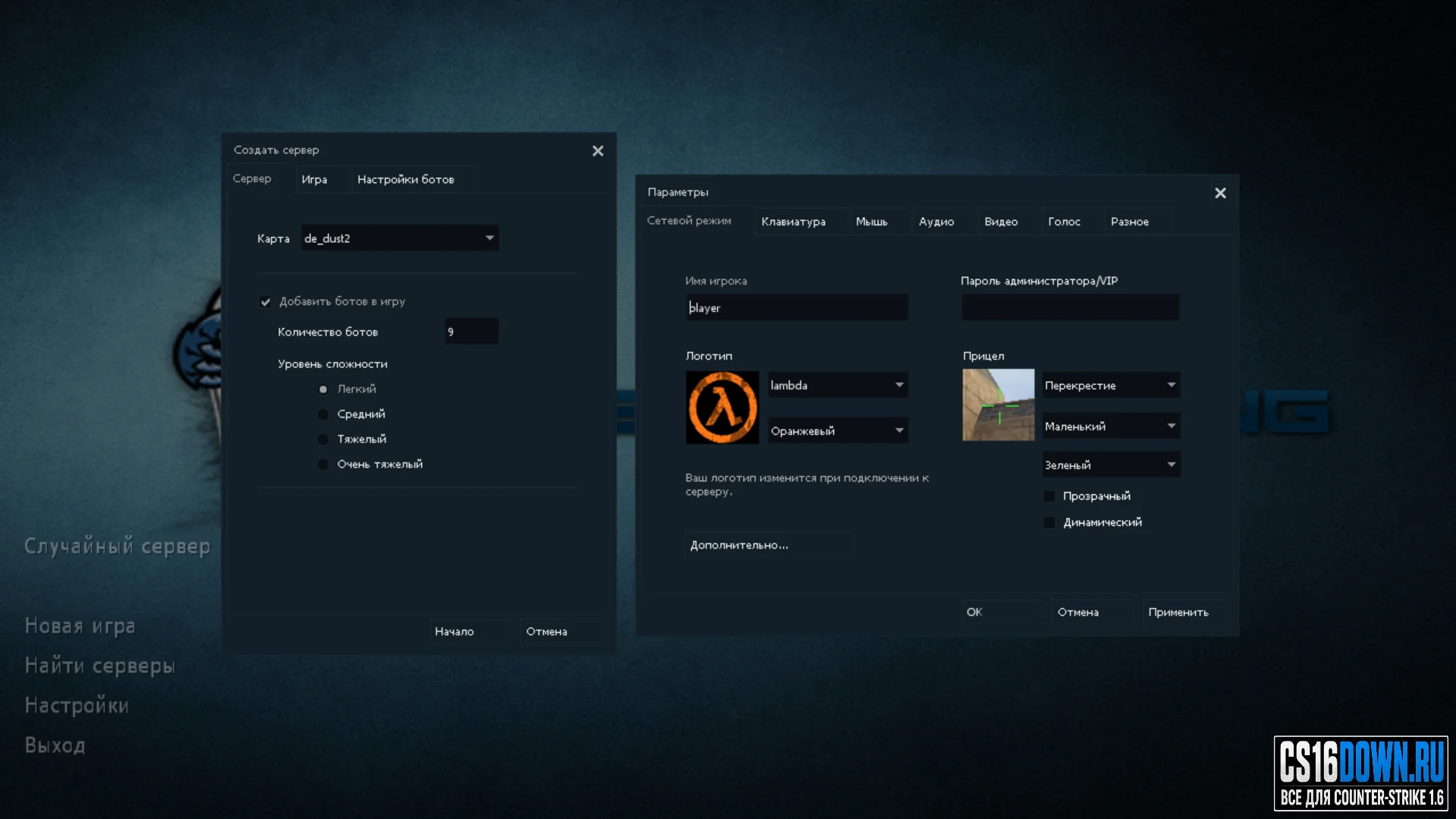
Task: Select Очень тяжелый difficulty radio button
Action: point(323,465)
